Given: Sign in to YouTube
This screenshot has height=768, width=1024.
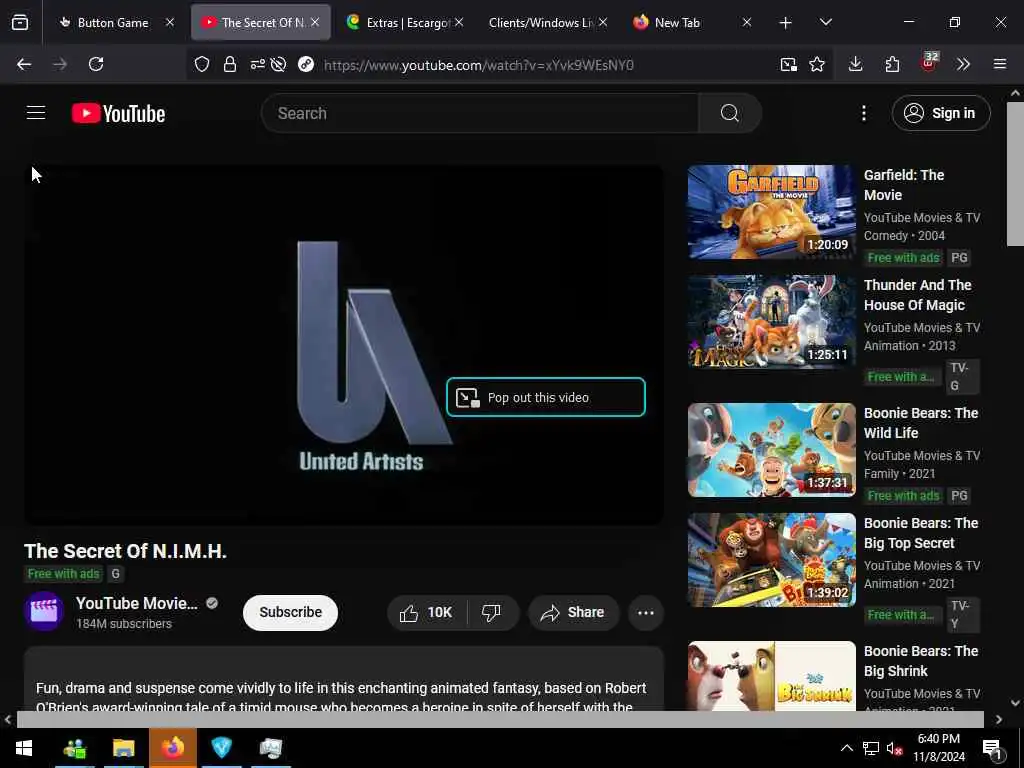Looking at the screenshot, I should click(x=940, y=113).
